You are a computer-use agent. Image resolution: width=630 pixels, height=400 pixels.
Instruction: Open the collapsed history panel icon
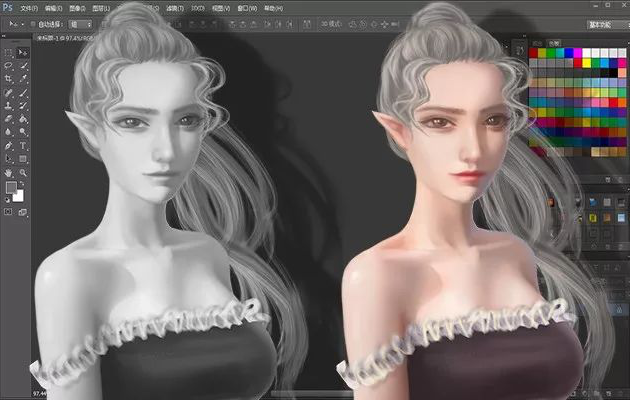click(x=519, y=51)
